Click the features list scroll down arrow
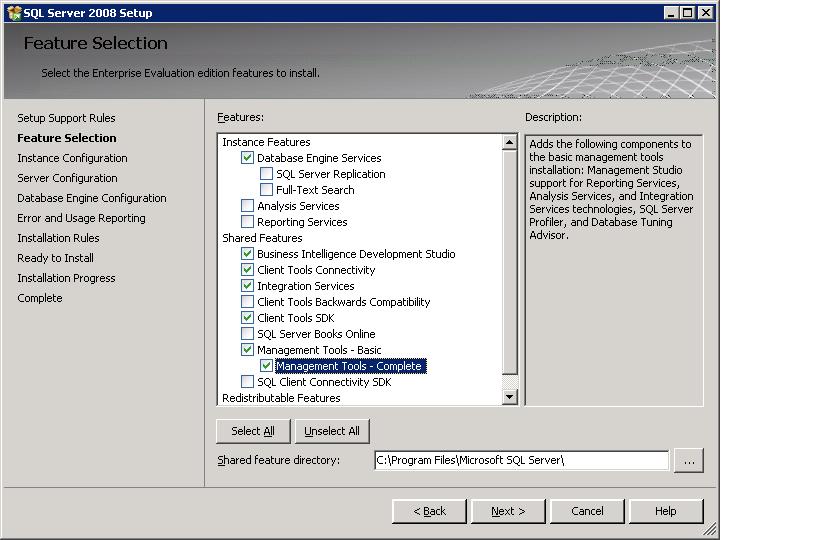The width and height of the screenshot is (840, 540). point(509,396)
